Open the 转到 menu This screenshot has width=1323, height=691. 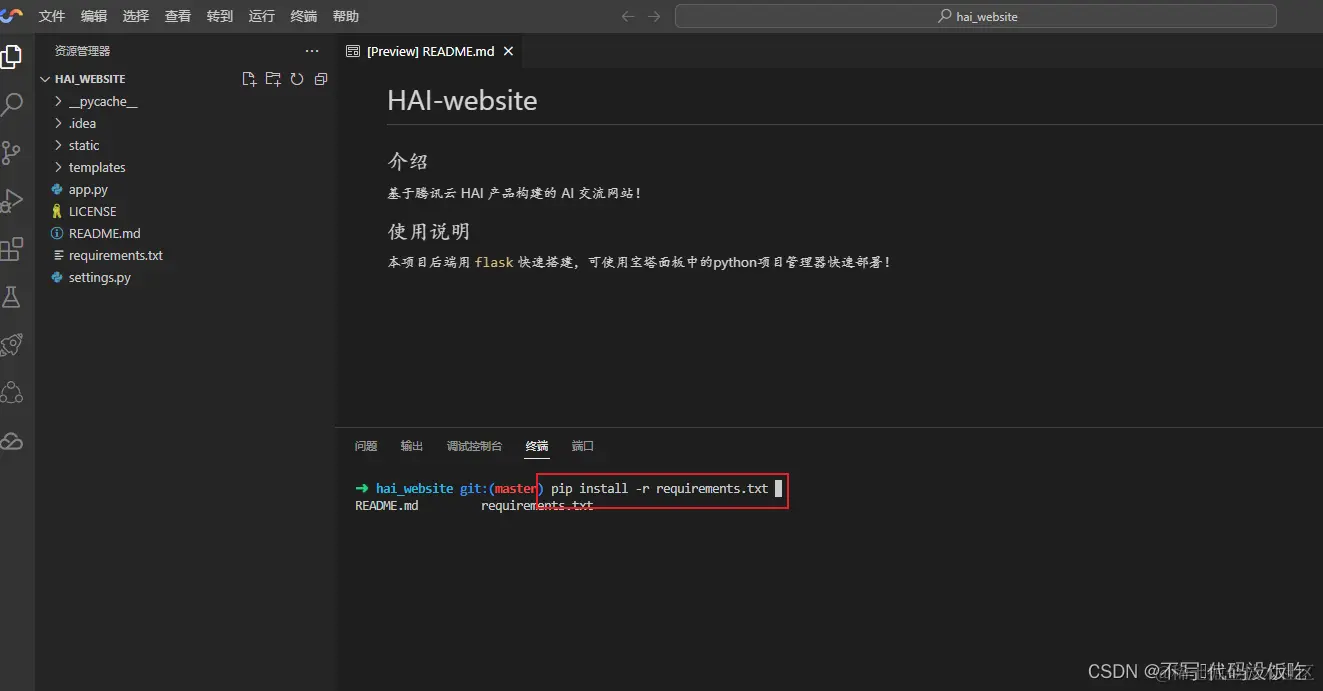(x=220, y=16)
